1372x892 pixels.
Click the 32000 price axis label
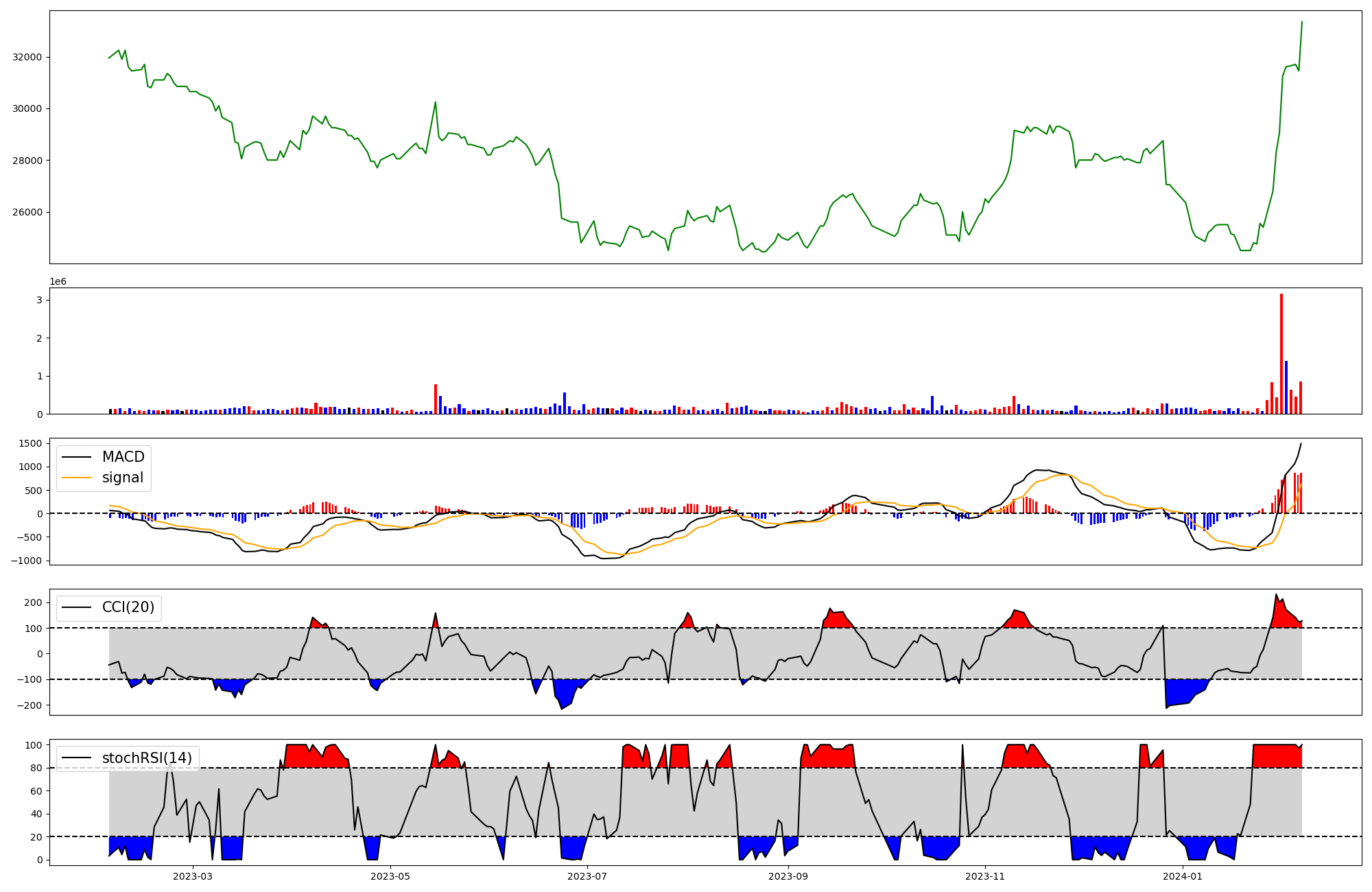[x=27, y=57]
